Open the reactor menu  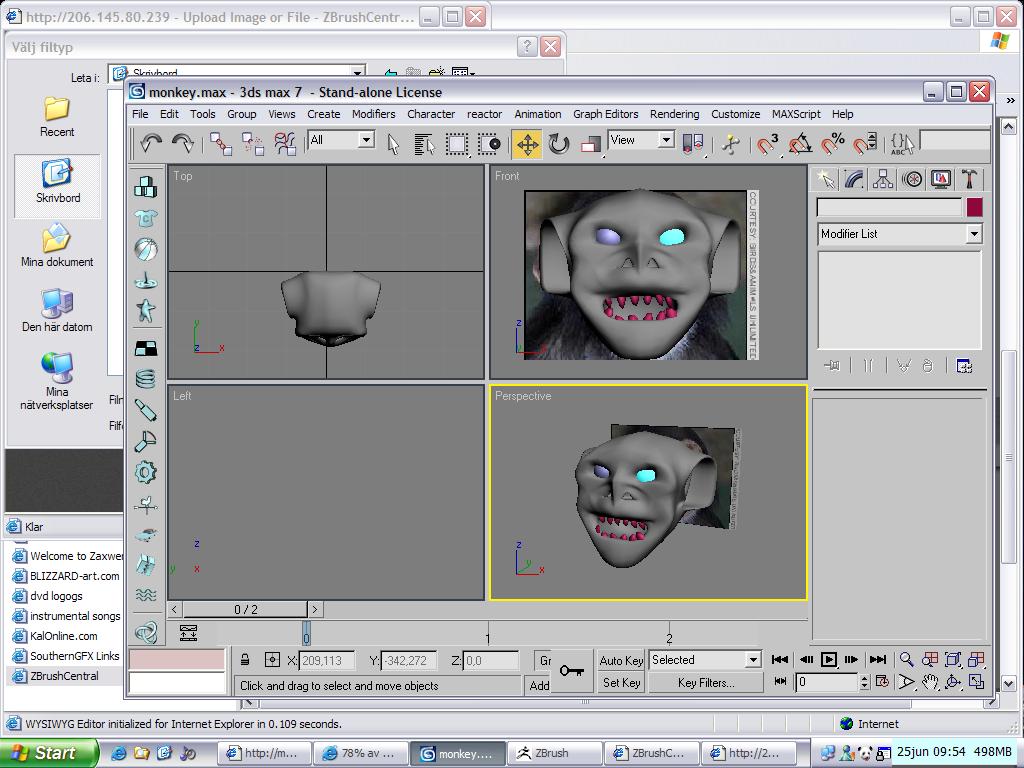[485, 114]
